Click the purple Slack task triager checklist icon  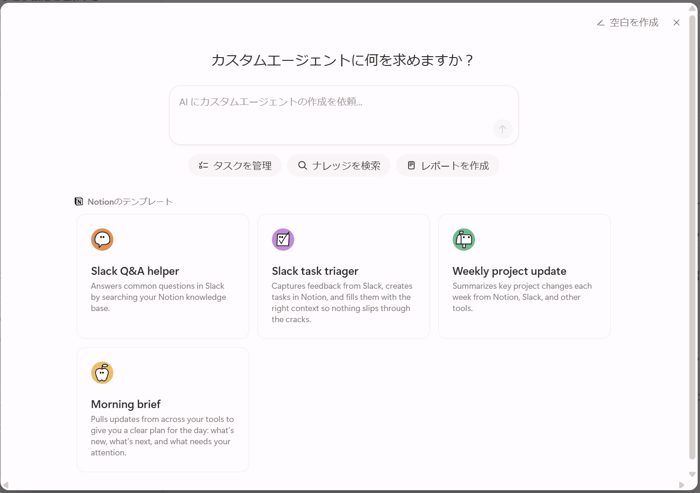(x=283, y=239)
